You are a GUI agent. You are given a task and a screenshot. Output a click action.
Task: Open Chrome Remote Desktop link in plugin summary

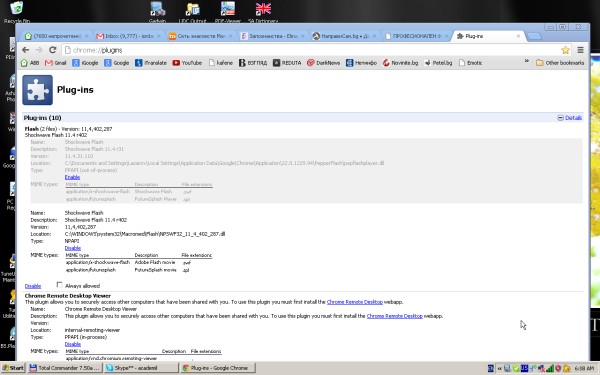(355, 302)
